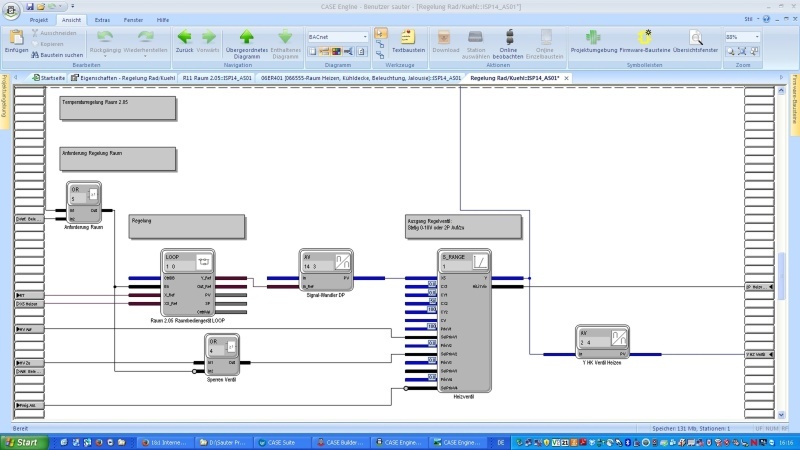Click the zoom magnifier icon

click(x=731, y=51)
